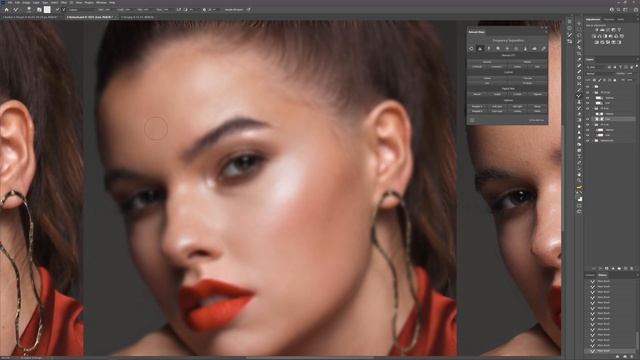The image size is (640, 360).
Task: Click current brush load swatch in options bar
Action: 47,9
